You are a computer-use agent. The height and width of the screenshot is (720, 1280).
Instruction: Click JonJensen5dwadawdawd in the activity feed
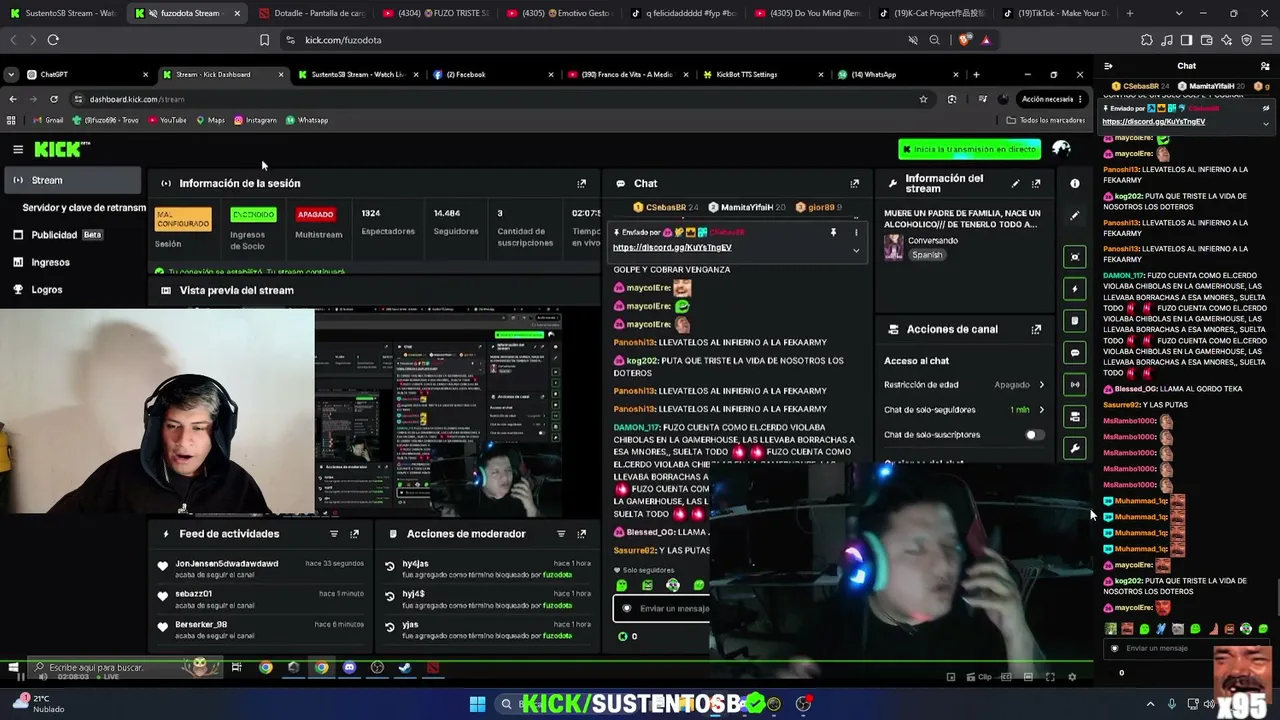click(x=227, y=564)
